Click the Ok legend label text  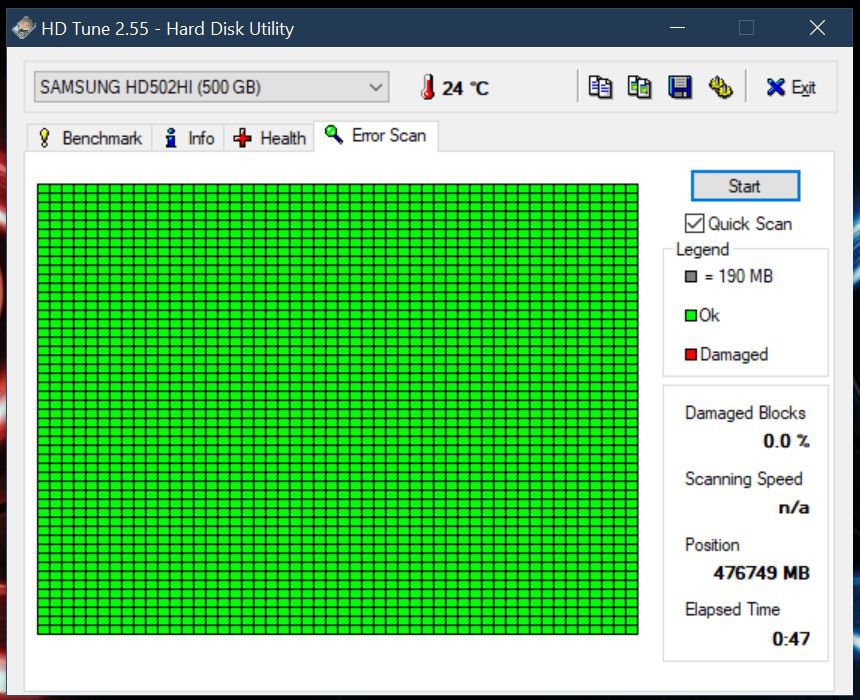pos(709,315)
